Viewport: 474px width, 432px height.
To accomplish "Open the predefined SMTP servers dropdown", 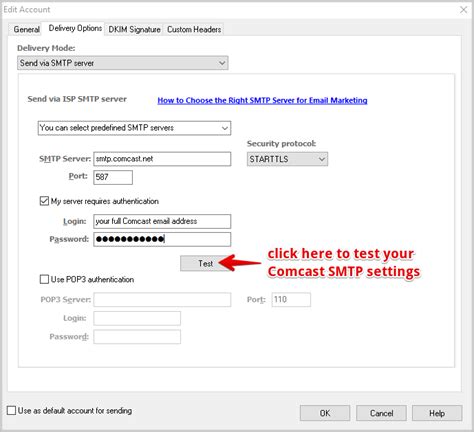I will tap(134, 128).
